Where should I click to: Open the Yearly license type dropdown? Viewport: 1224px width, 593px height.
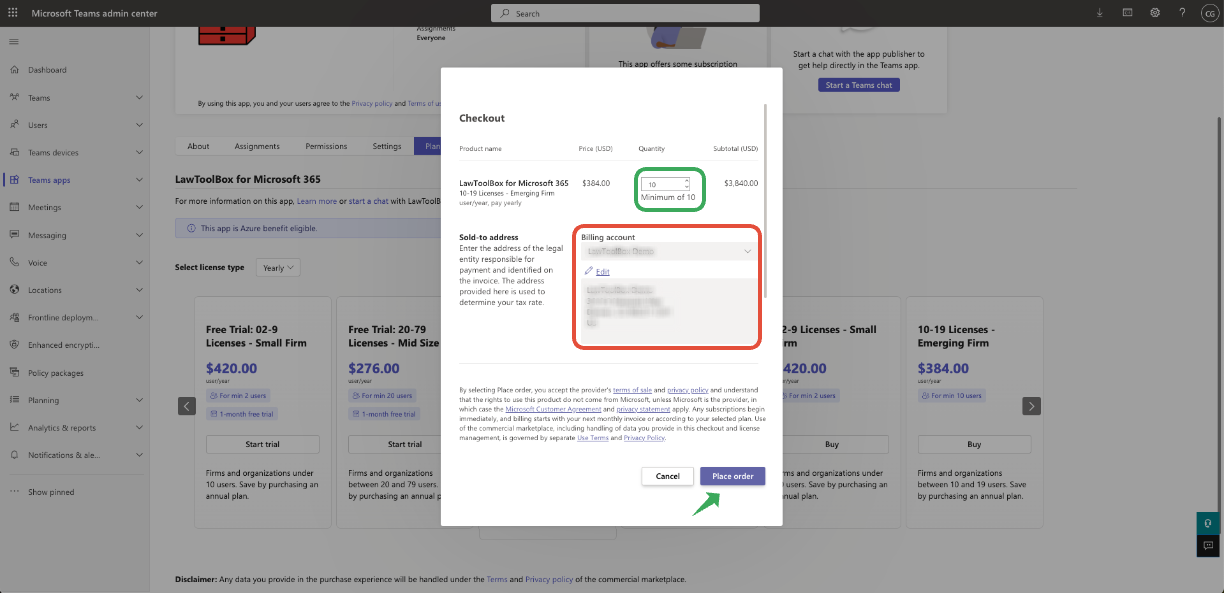click(278, 268)
